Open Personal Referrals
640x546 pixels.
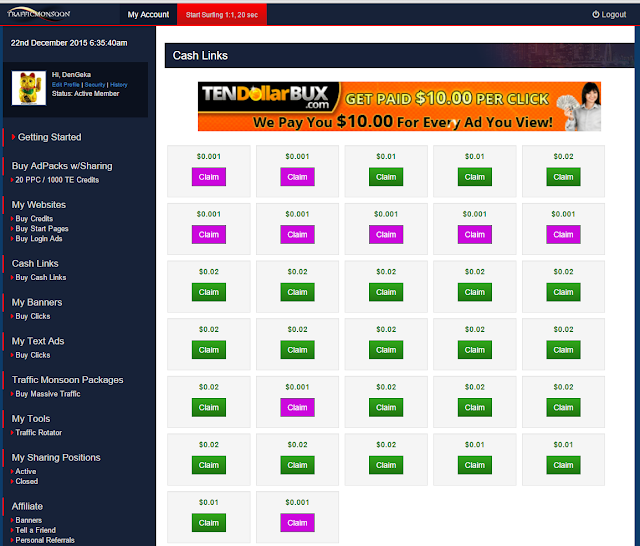coord(45,540)
